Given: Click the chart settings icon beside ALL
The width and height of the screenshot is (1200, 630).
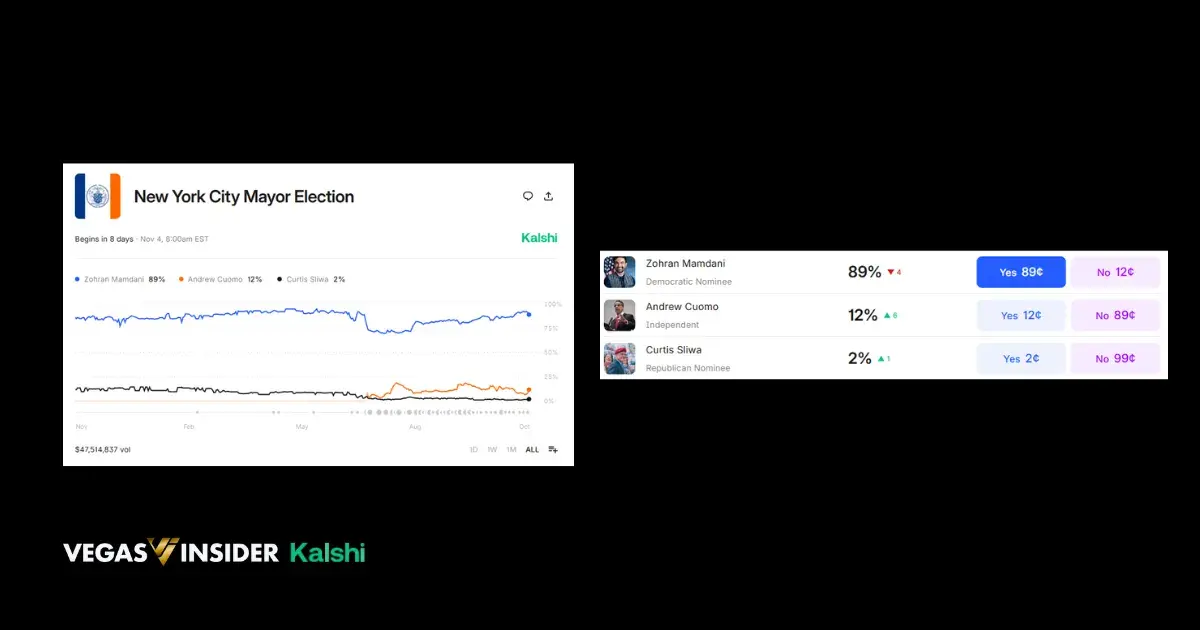Looking at the screenshot, I should [552, 449].
